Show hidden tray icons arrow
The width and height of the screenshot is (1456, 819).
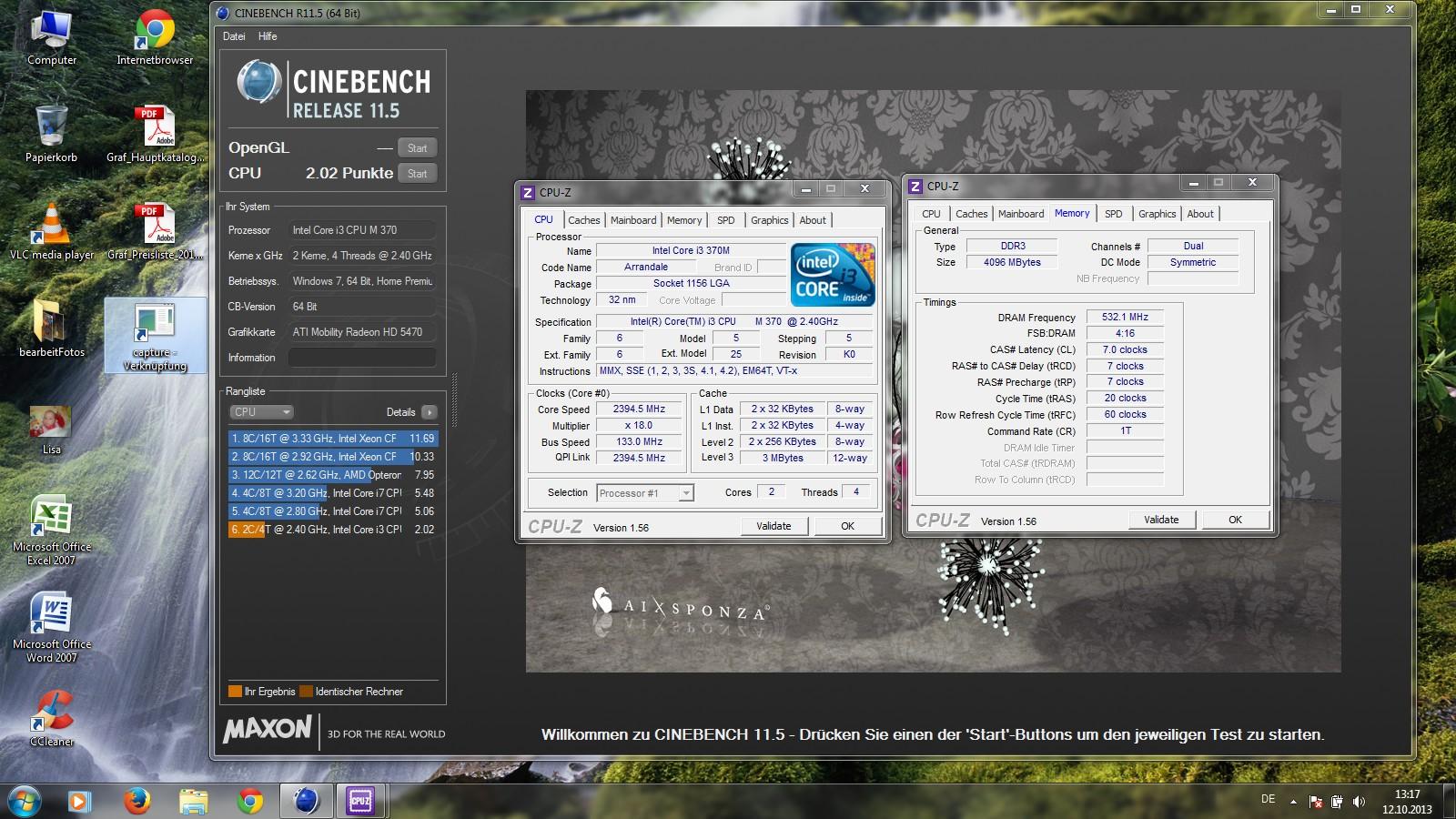click(1293, 802)
